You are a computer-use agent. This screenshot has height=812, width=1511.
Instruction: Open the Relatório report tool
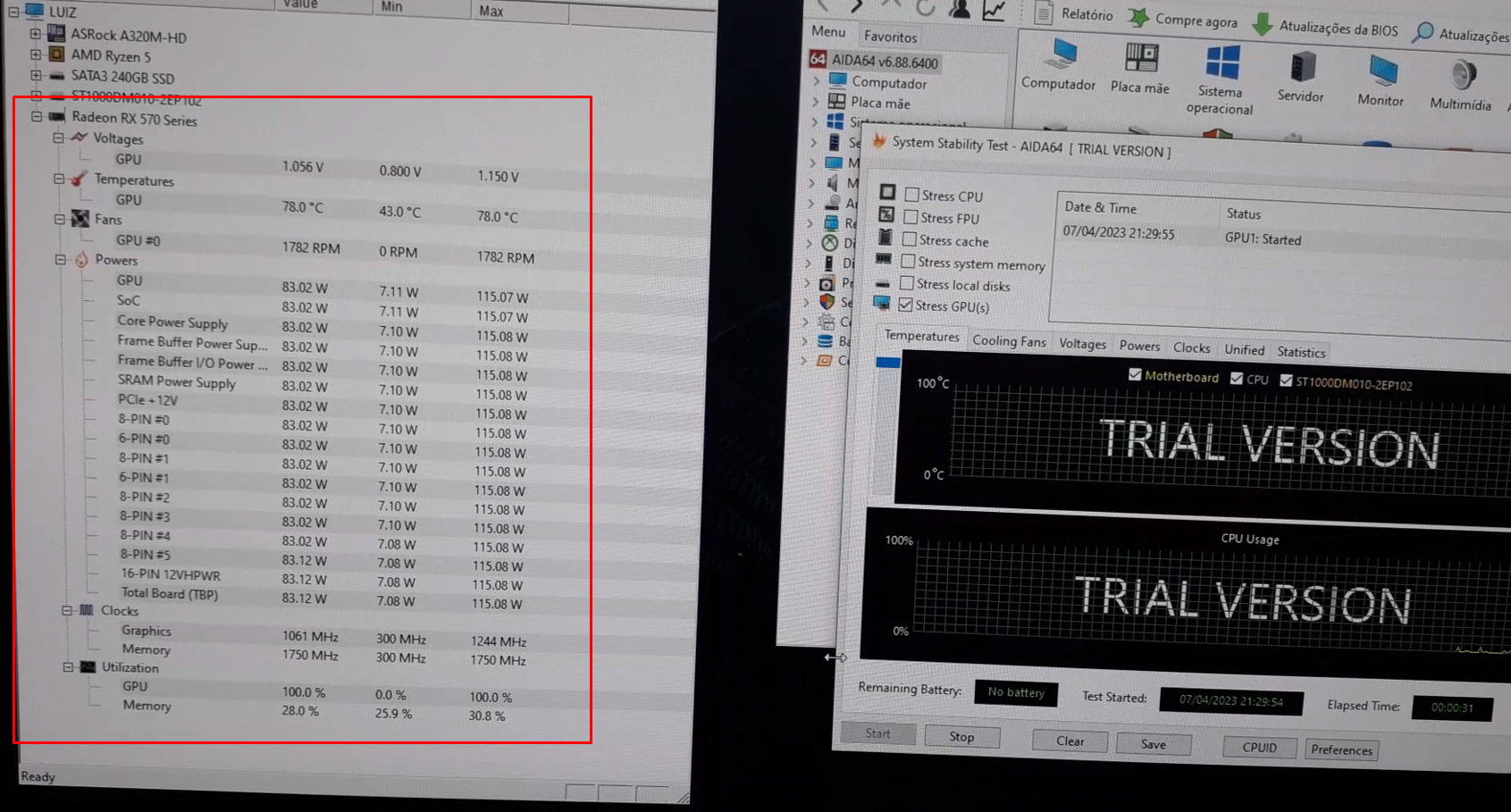click(1075, 13)
